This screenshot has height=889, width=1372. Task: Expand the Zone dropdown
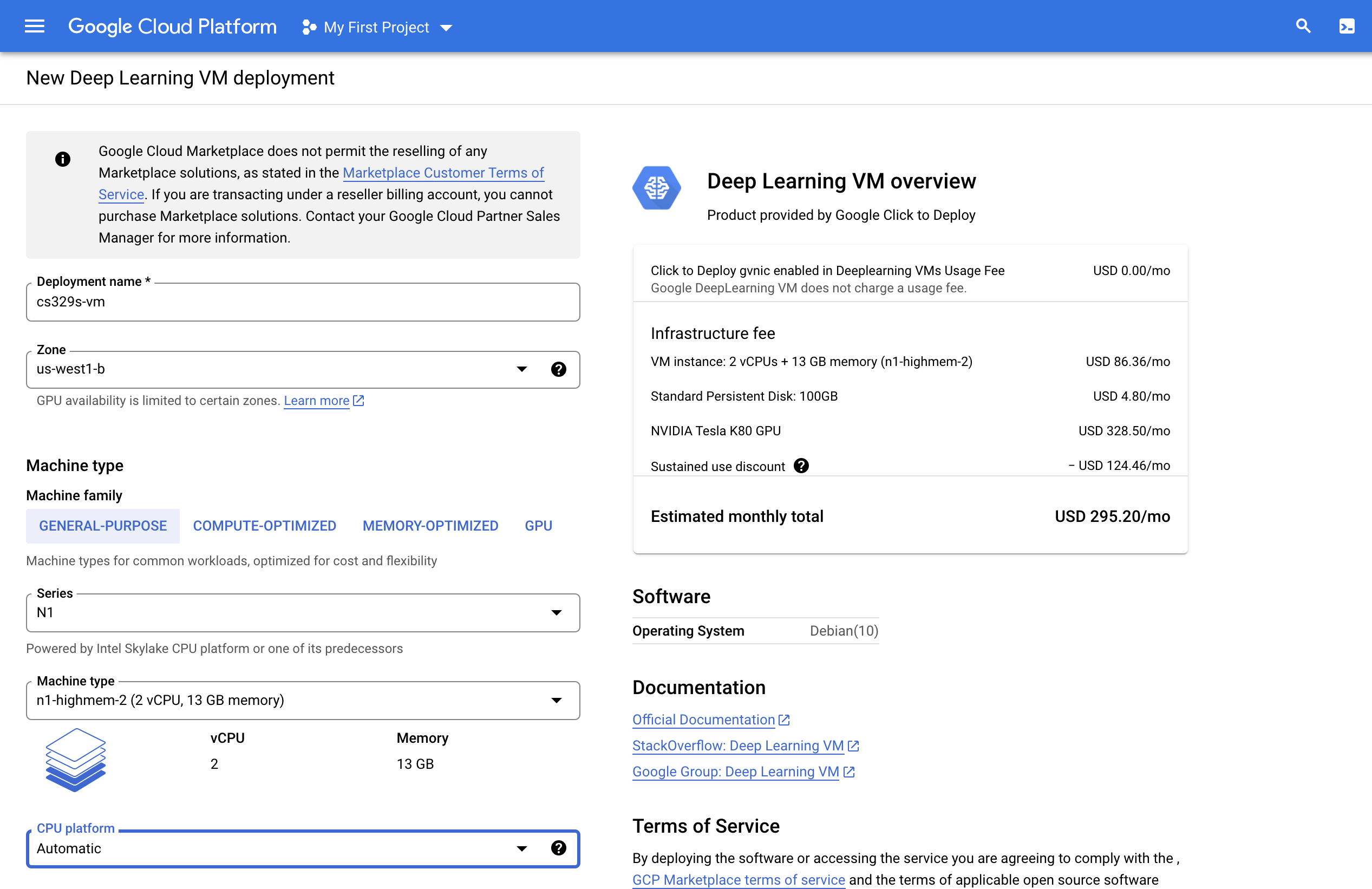[521, 370]
